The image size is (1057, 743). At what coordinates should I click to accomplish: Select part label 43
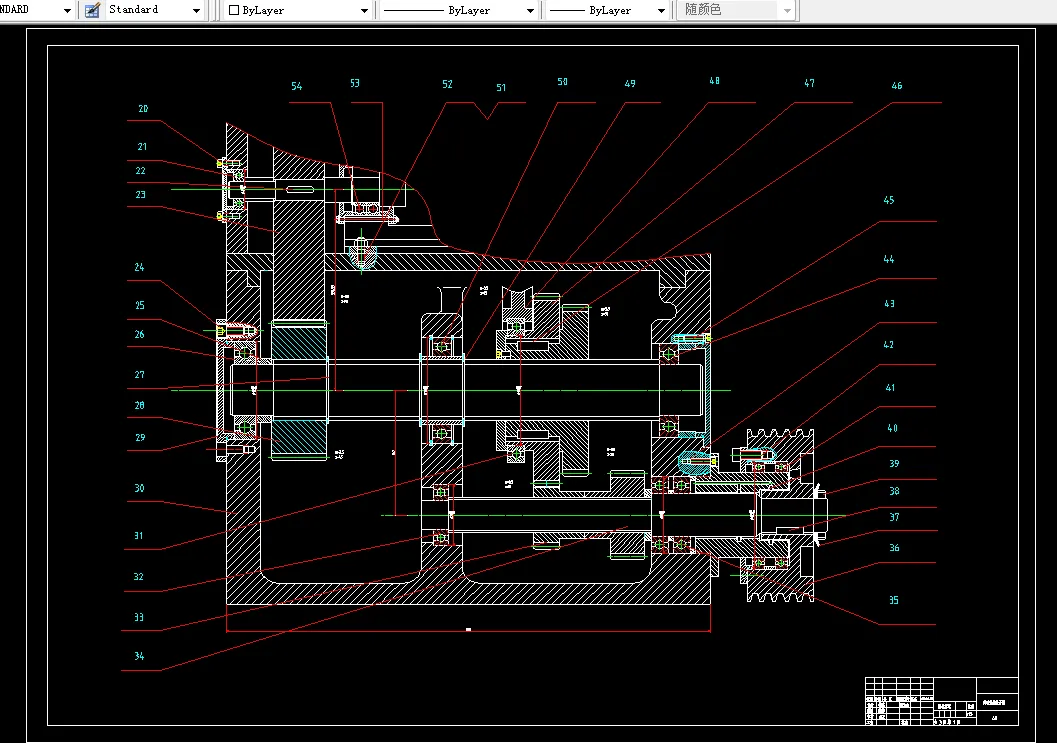889,304
